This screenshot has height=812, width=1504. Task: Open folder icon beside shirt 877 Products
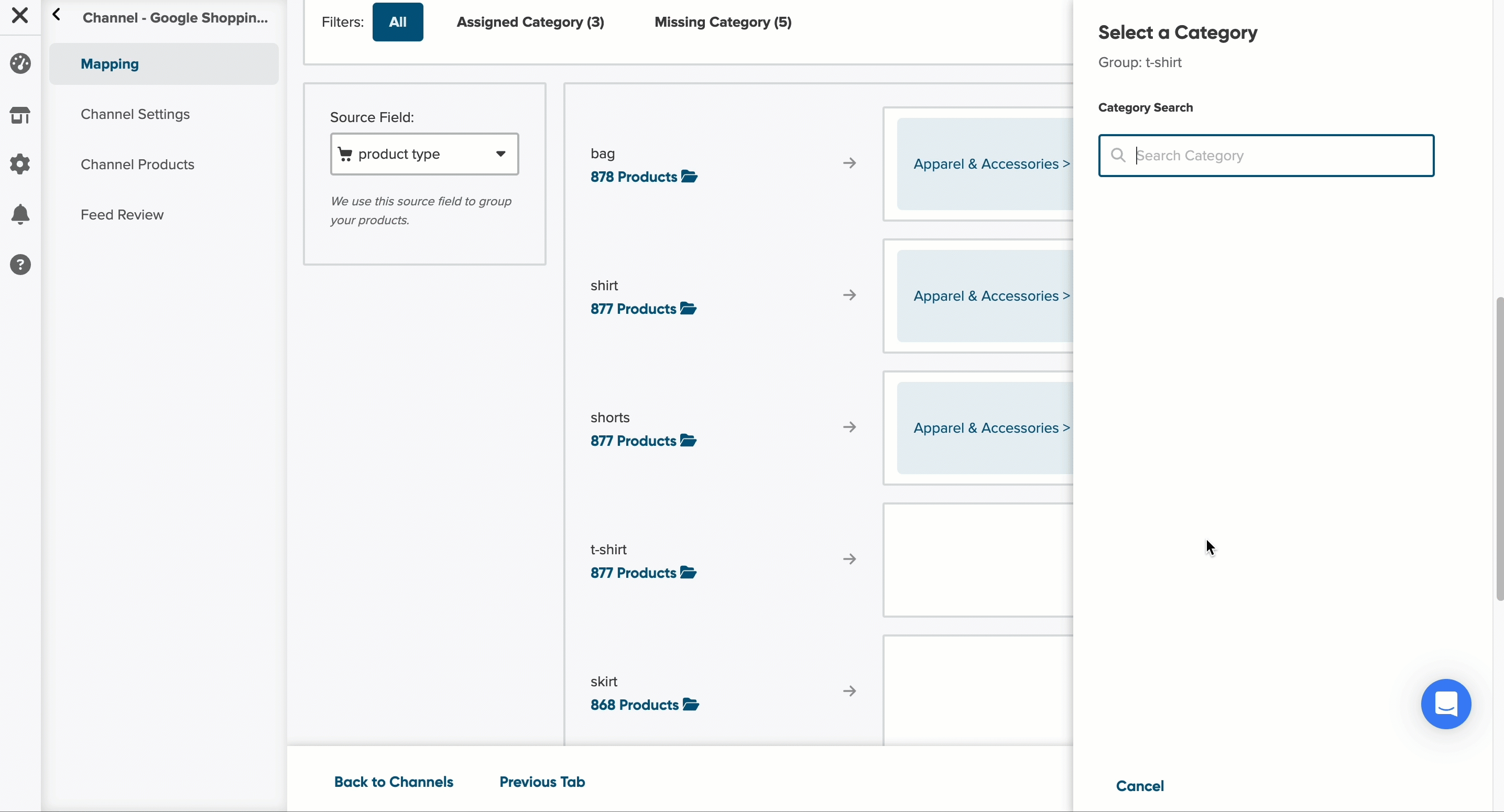689,308
